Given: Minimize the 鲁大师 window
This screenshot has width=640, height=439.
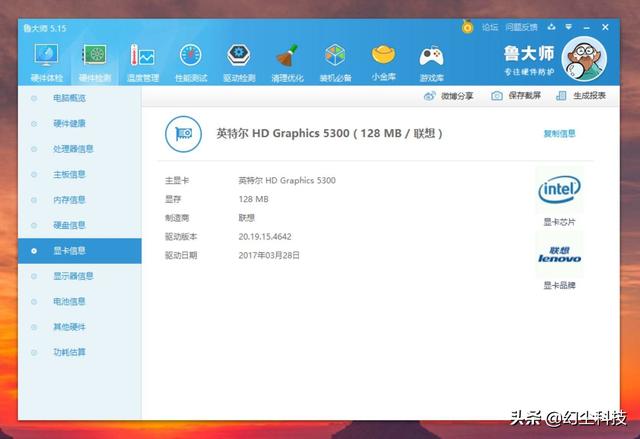Looking at the screenshot, I should coord(587,27).
